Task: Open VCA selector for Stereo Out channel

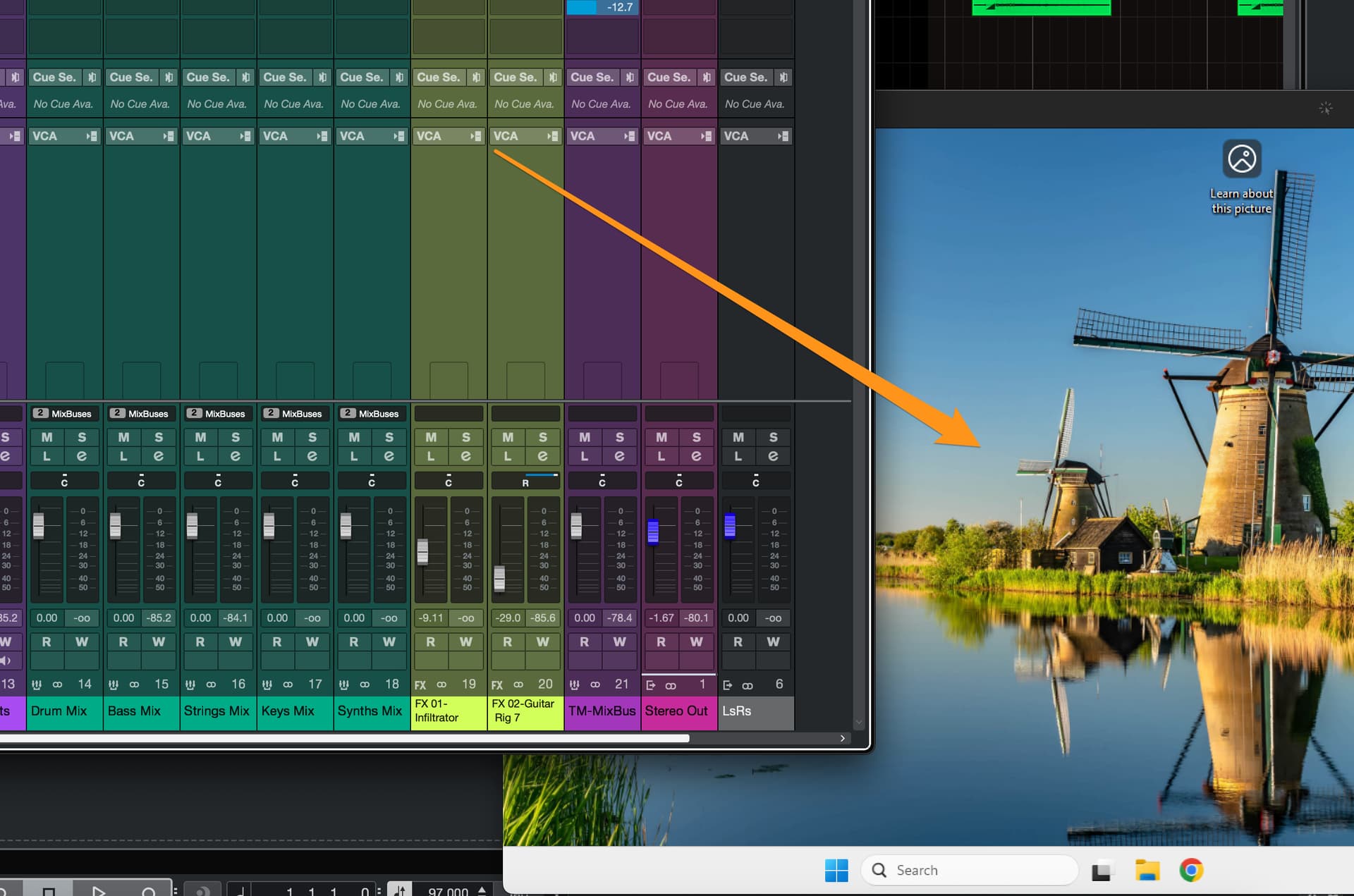Action: coord(679,136)
